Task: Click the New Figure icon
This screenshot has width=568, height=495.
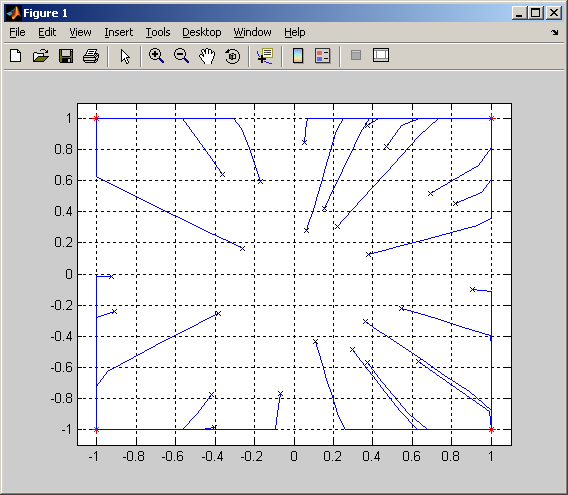Action: 16,56
